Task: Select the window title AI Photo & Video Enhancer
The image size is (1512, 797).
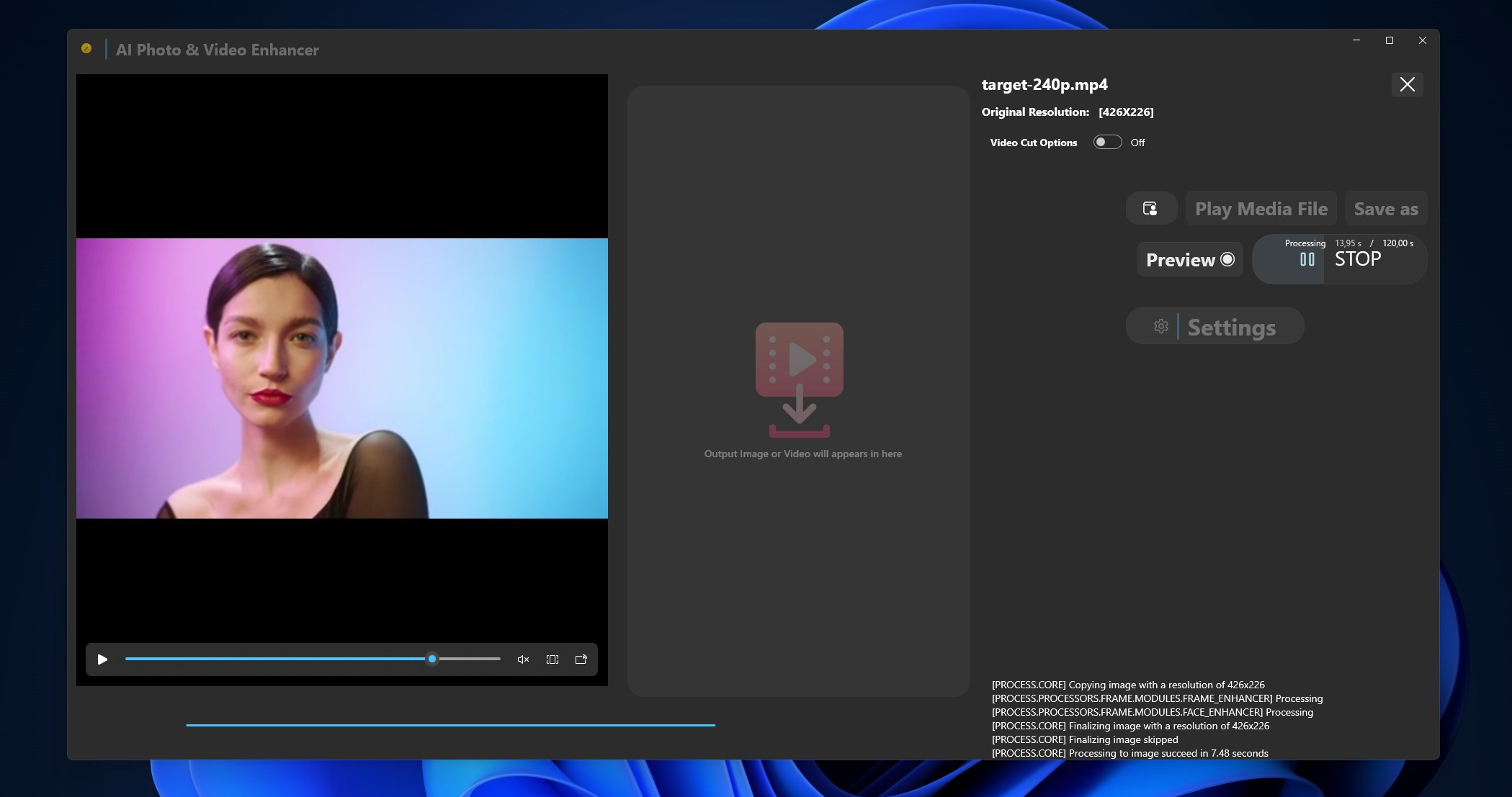Action: [217, 50]
